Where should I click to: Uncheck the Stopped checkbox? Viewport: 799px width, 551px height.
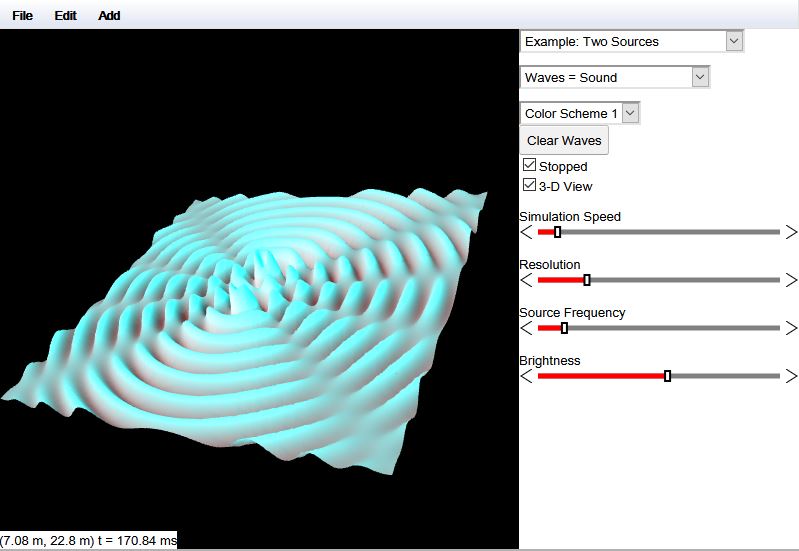click(x=530, y=165)
